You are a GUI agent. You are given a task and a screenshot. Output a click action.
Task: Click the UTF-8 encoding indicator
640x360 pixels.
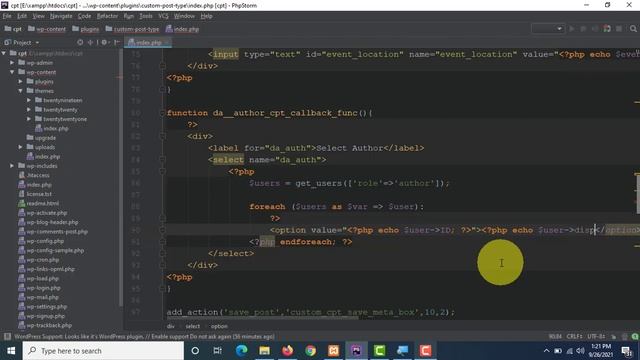coord(596,337)
